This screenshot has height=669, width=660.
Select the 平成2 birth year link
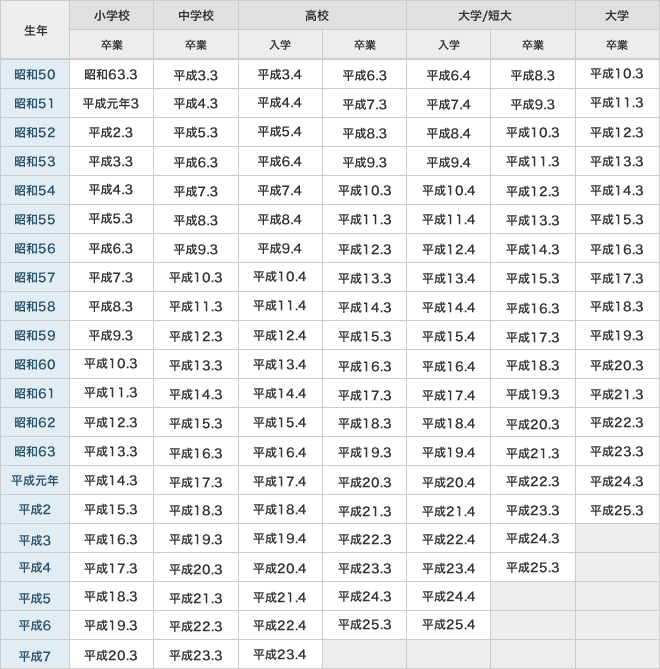[35, 510]
